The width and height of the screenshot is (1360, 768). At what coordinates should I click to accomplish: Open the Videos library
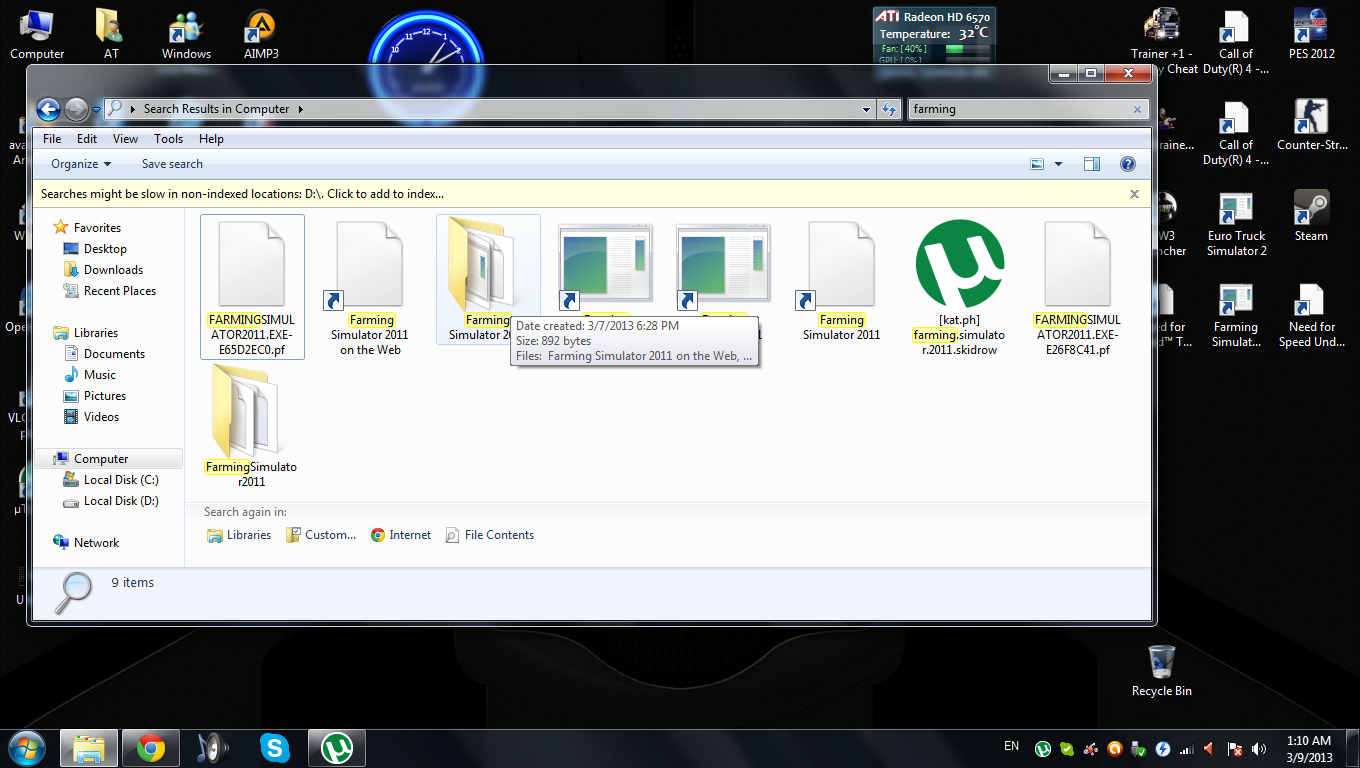click(x=101, y=417)
